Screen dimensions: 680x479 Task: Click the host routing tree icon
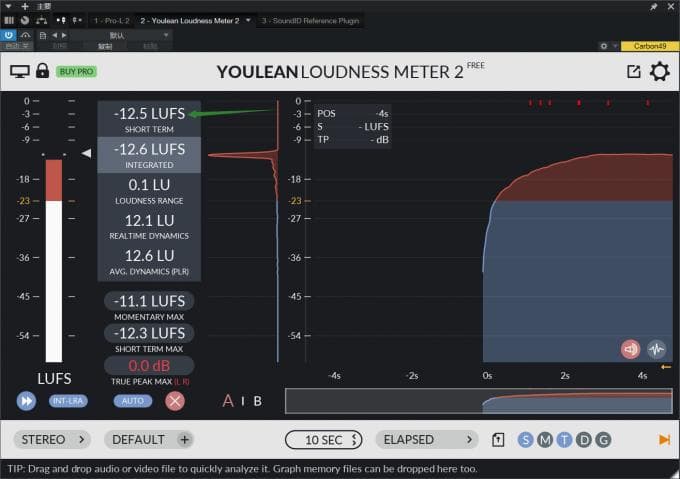(x=42, y=20)
